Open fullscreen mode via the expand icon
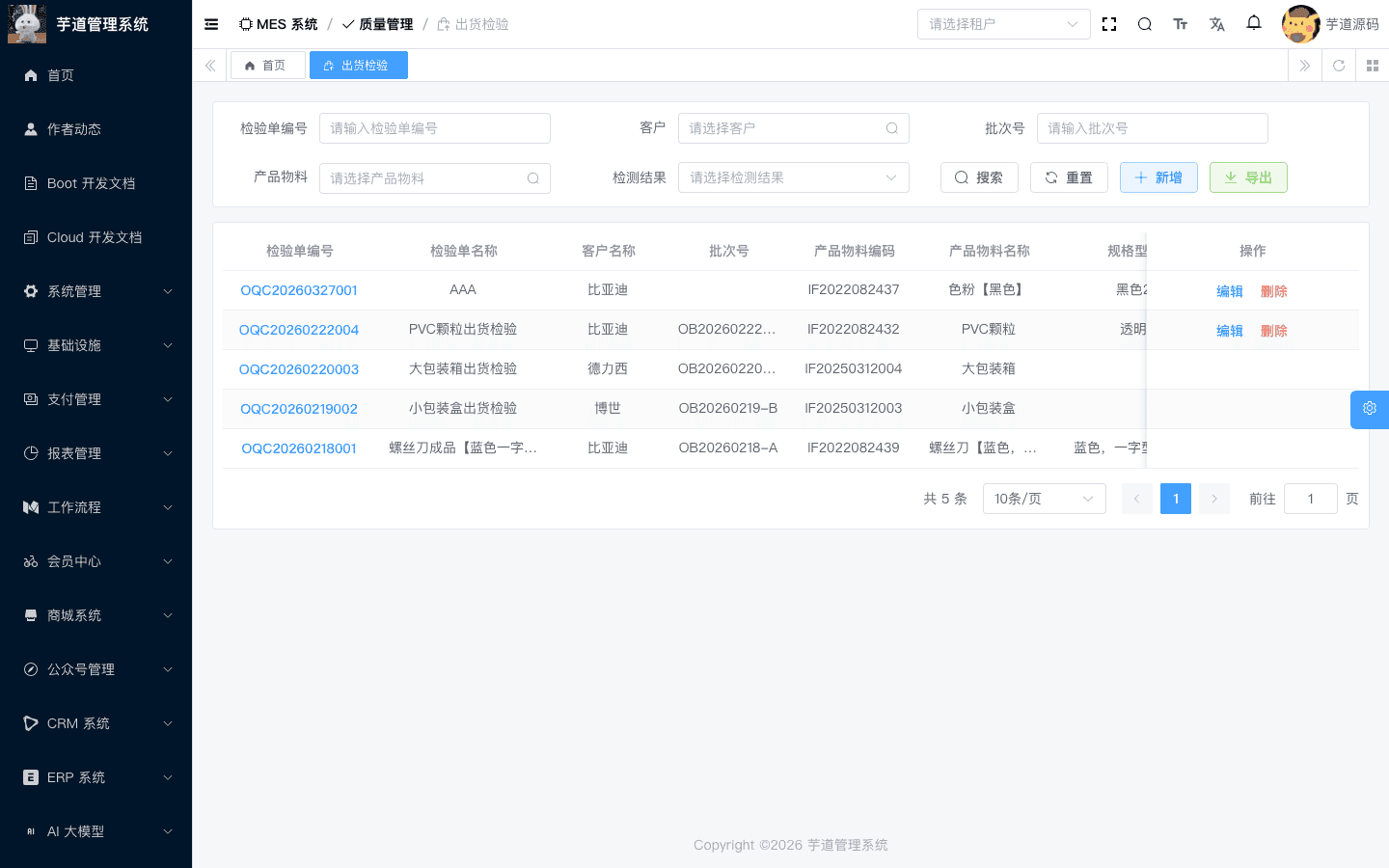The width and height of the screenshot is (1389, 868). [x=1108, y=23]
